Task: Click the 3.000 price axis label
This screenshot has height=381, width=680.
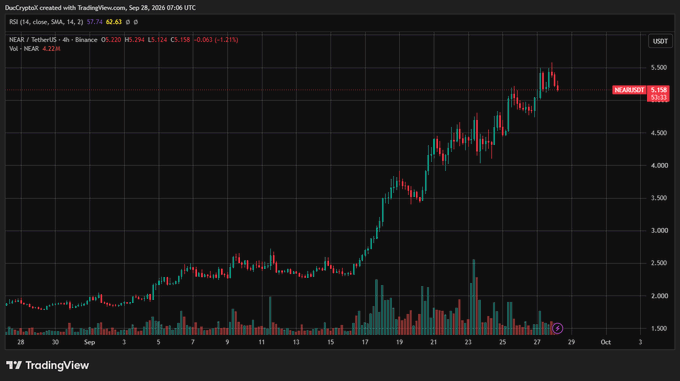Action: point(659,231)
